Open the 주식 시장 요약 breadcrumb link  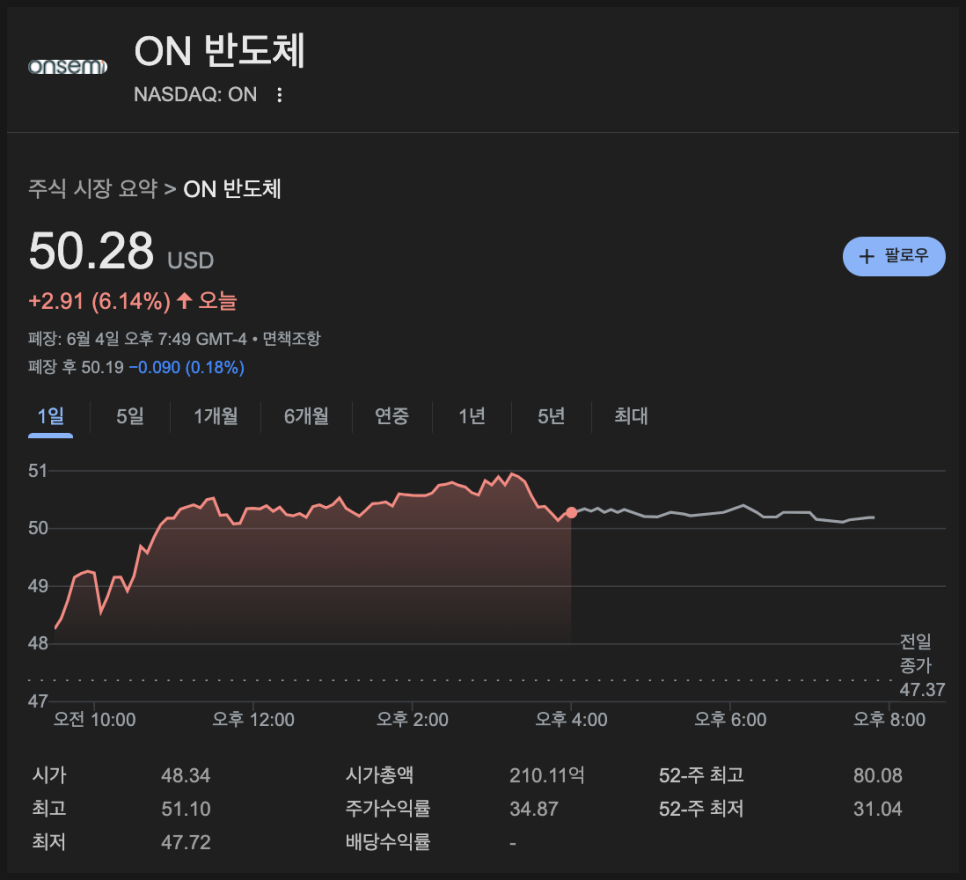click(x=93, y=189)
